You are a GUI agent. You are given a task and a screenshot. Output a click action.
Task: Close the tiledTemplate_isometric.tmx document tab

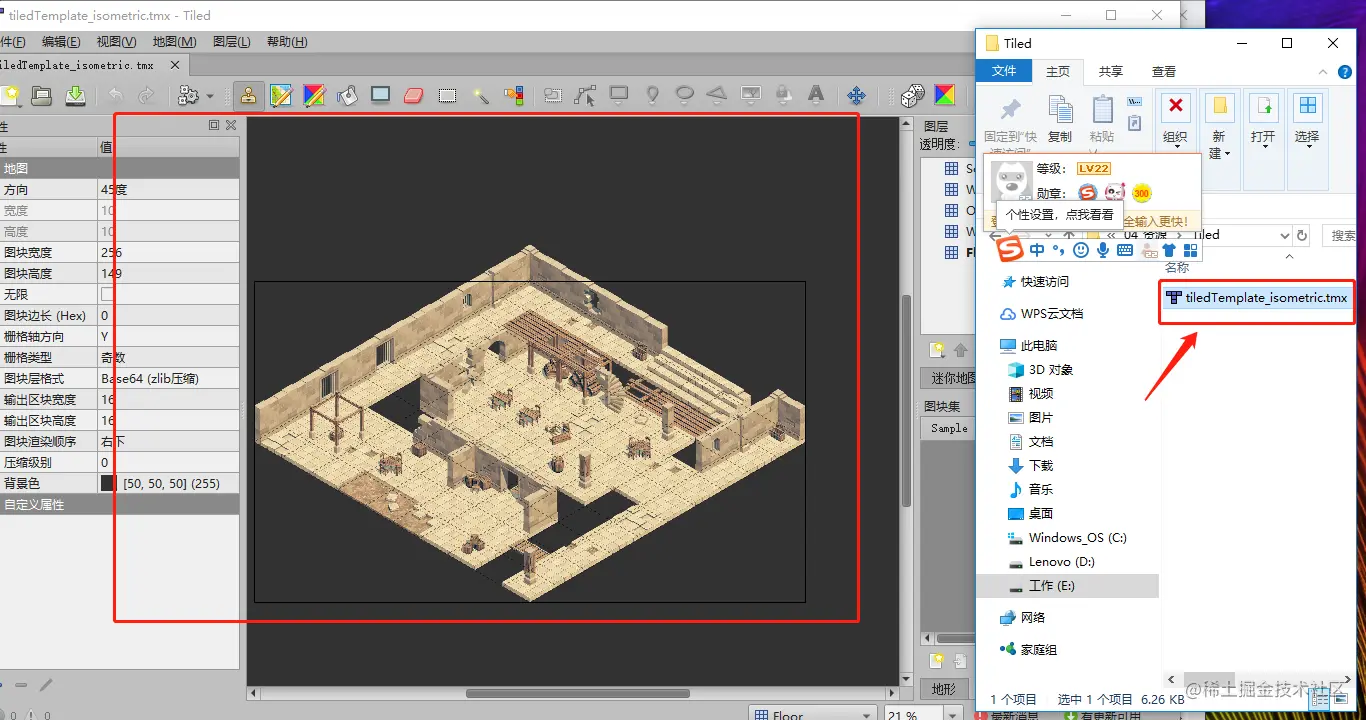175,65
